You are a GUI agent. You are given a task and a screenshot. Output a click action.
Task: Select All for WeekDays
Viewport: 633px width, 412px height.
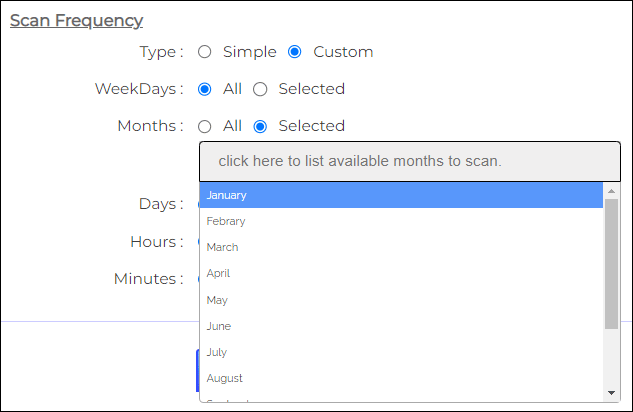click(x=205, y=89)
